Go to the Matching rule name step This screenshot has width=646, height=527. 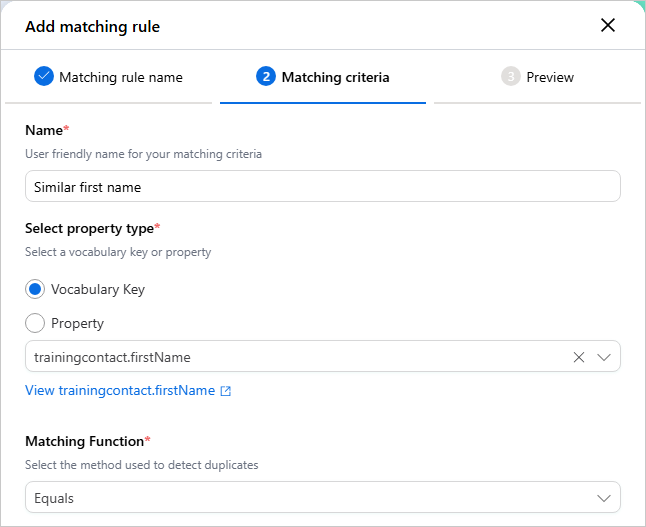(x=108, y=77)
